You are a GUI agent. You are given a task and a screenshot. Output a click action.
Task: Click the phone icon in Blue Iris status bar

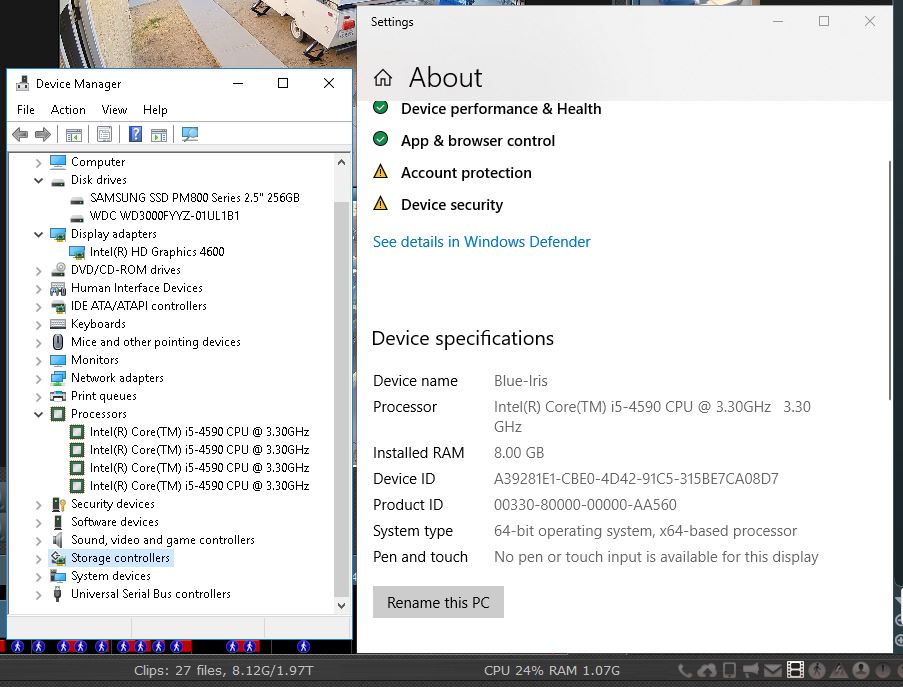(685, 670)
